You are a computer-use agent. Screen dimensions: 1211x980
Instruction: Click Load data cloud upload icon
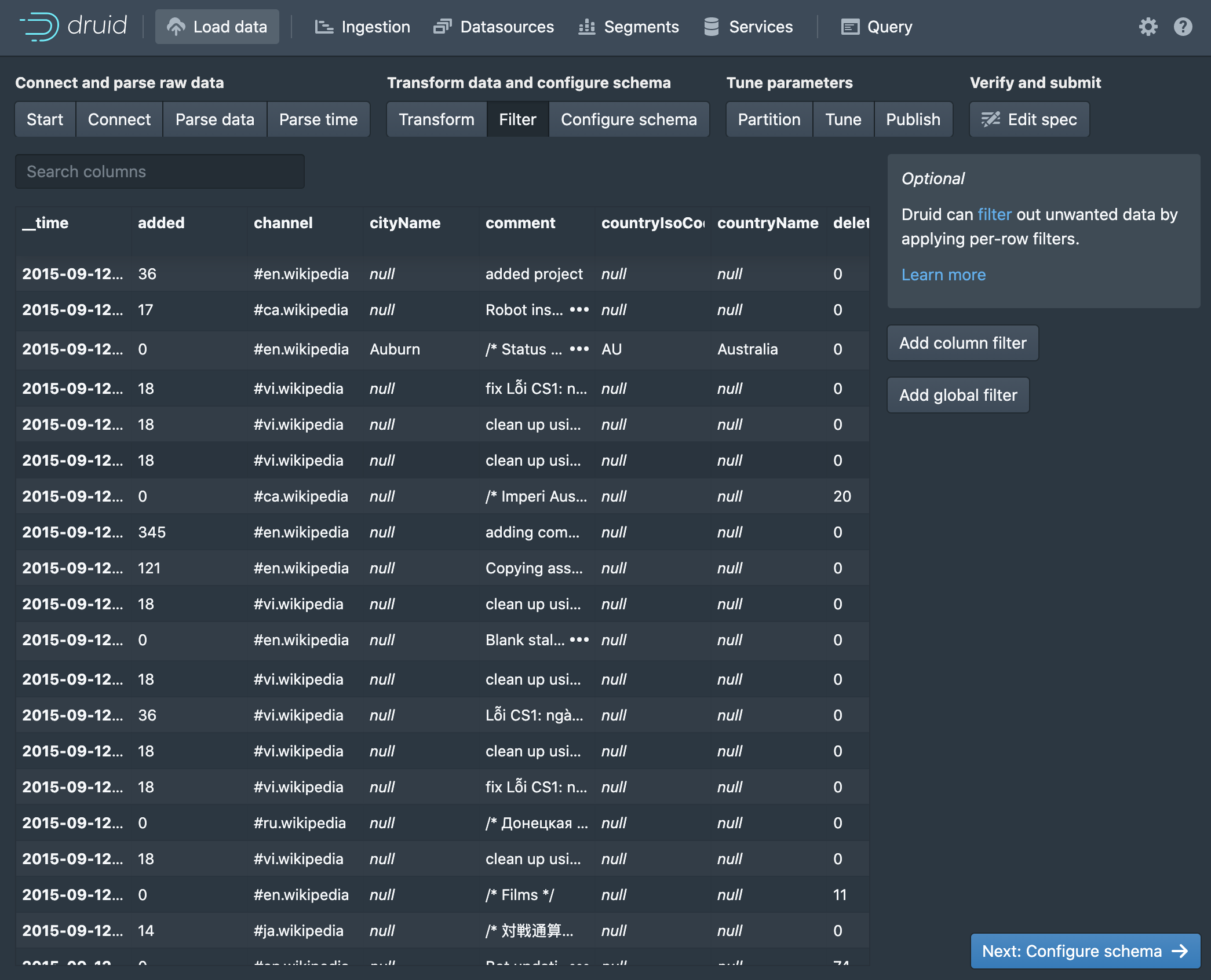coord(176,27)
